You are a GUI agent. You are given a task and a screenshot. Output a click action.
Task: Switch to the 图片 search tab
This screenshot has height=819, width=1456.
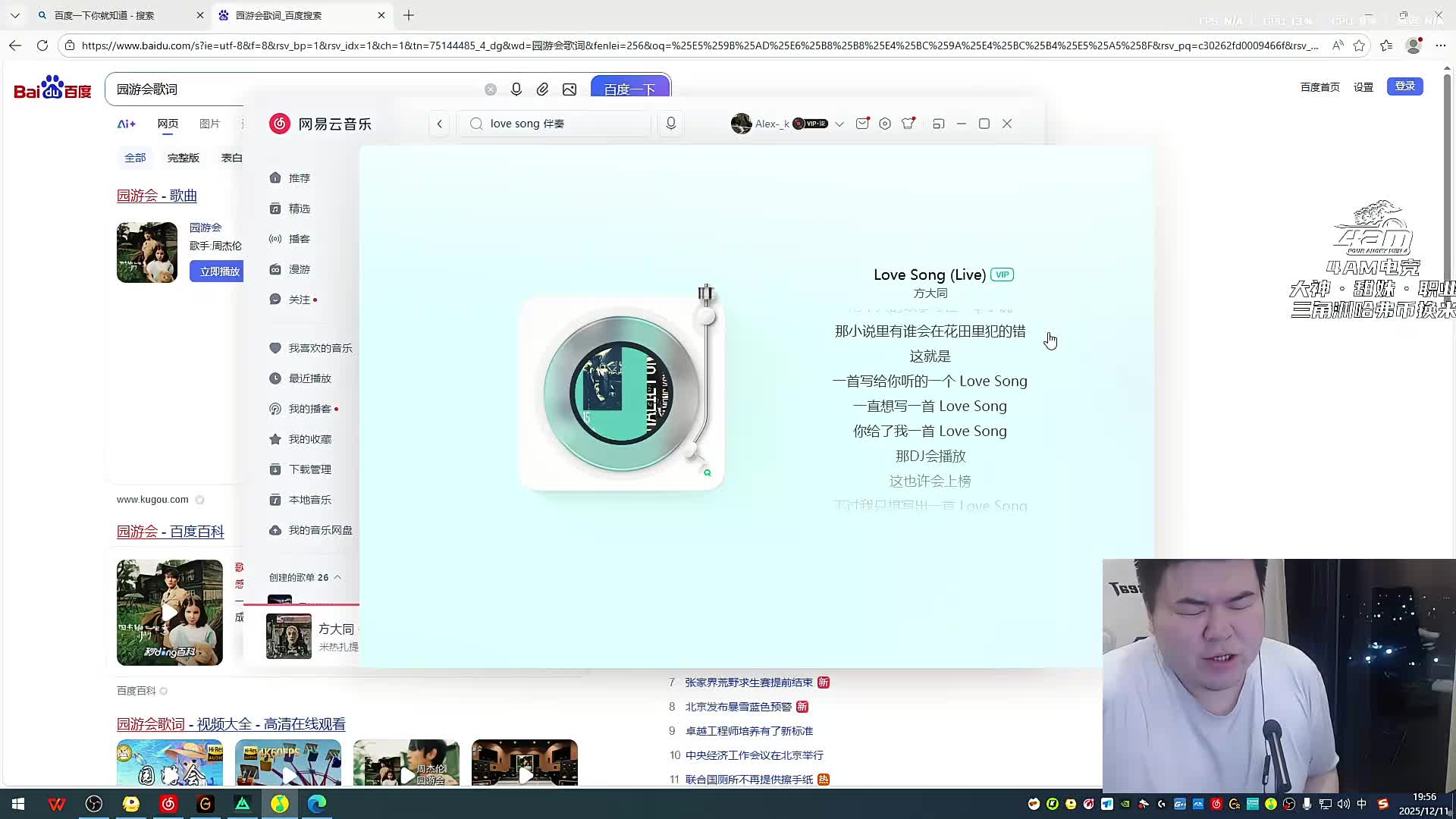(x=209, y=124)
